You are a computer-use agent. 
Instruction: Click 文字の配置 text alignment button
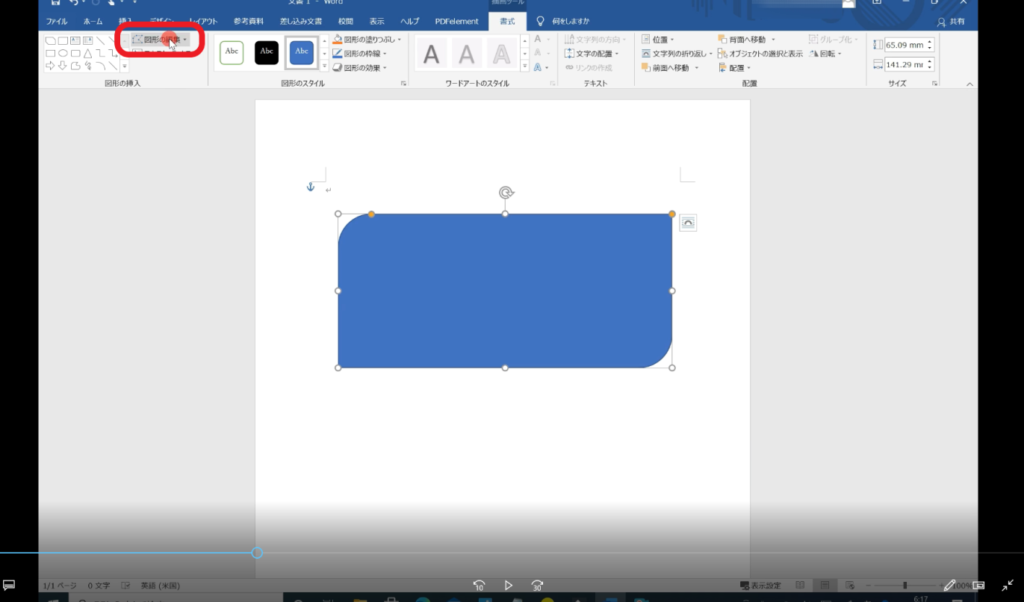point(595,54)
